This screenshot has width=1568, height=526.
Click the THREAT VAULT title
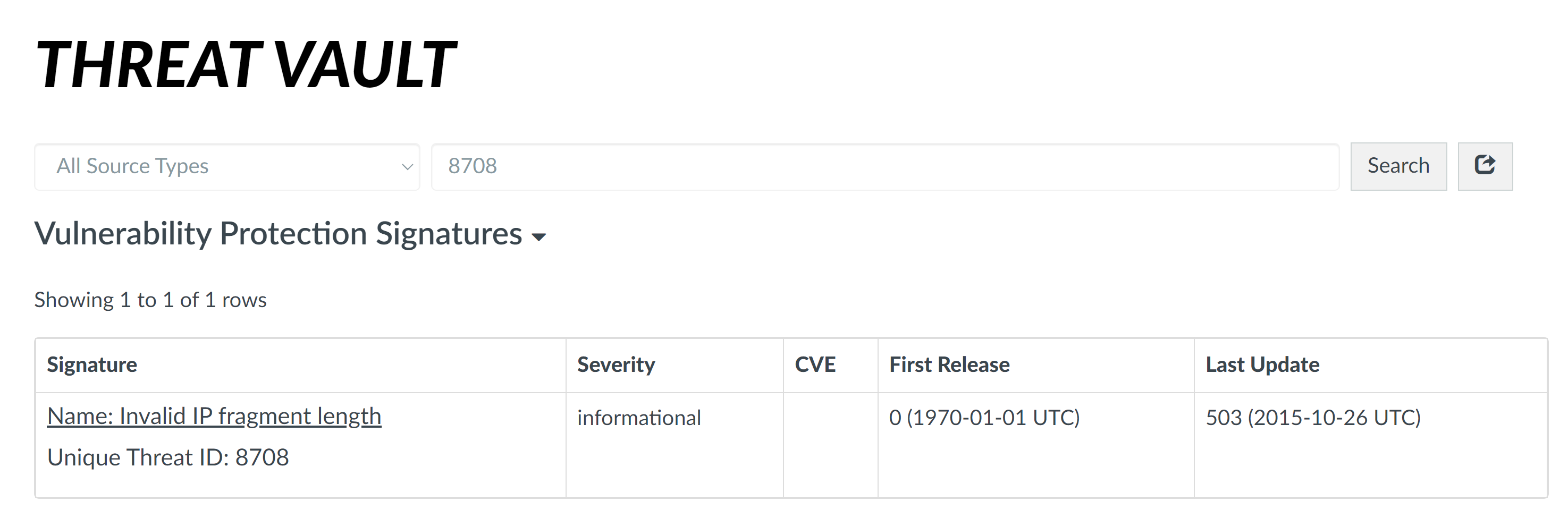pos(246,64)
